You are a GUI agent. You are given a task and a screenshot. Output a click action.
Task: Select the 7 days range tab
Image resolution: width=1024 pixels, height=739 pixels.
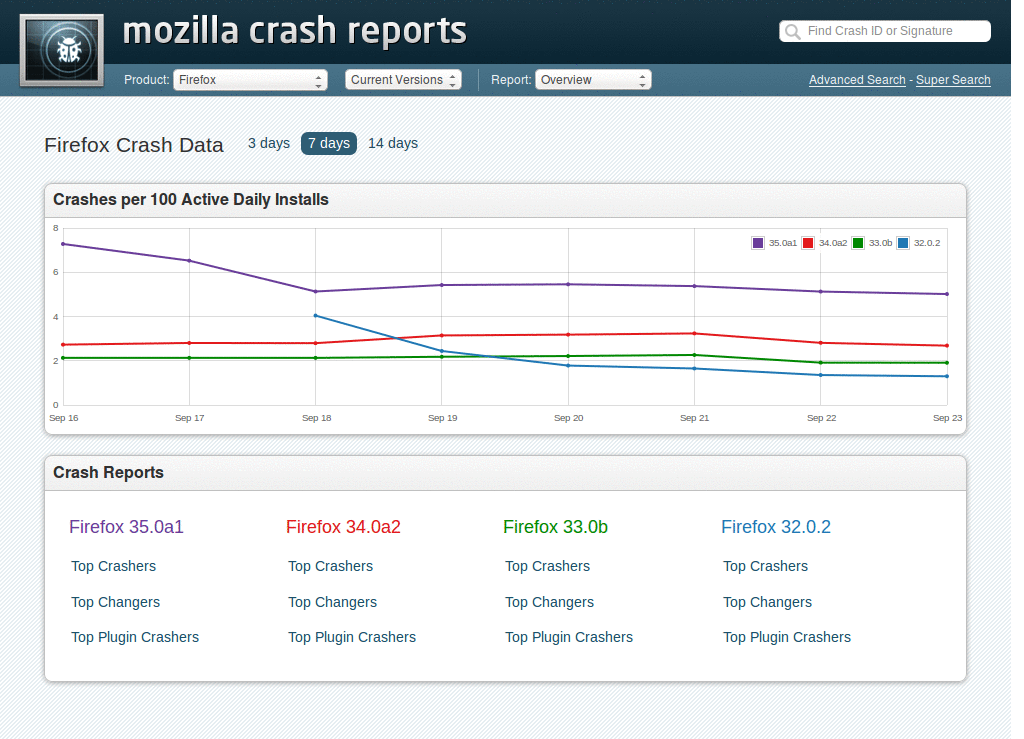328,143
